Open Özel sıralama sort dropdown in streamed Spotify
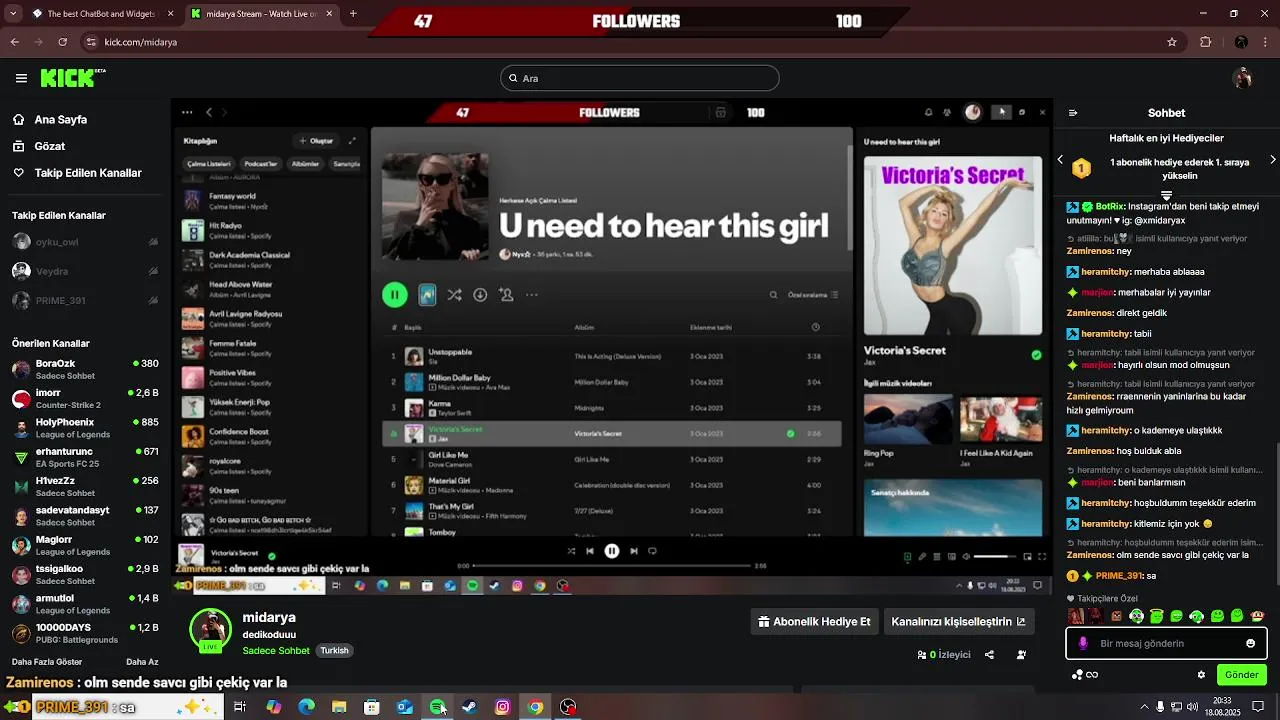 point(813,295)
